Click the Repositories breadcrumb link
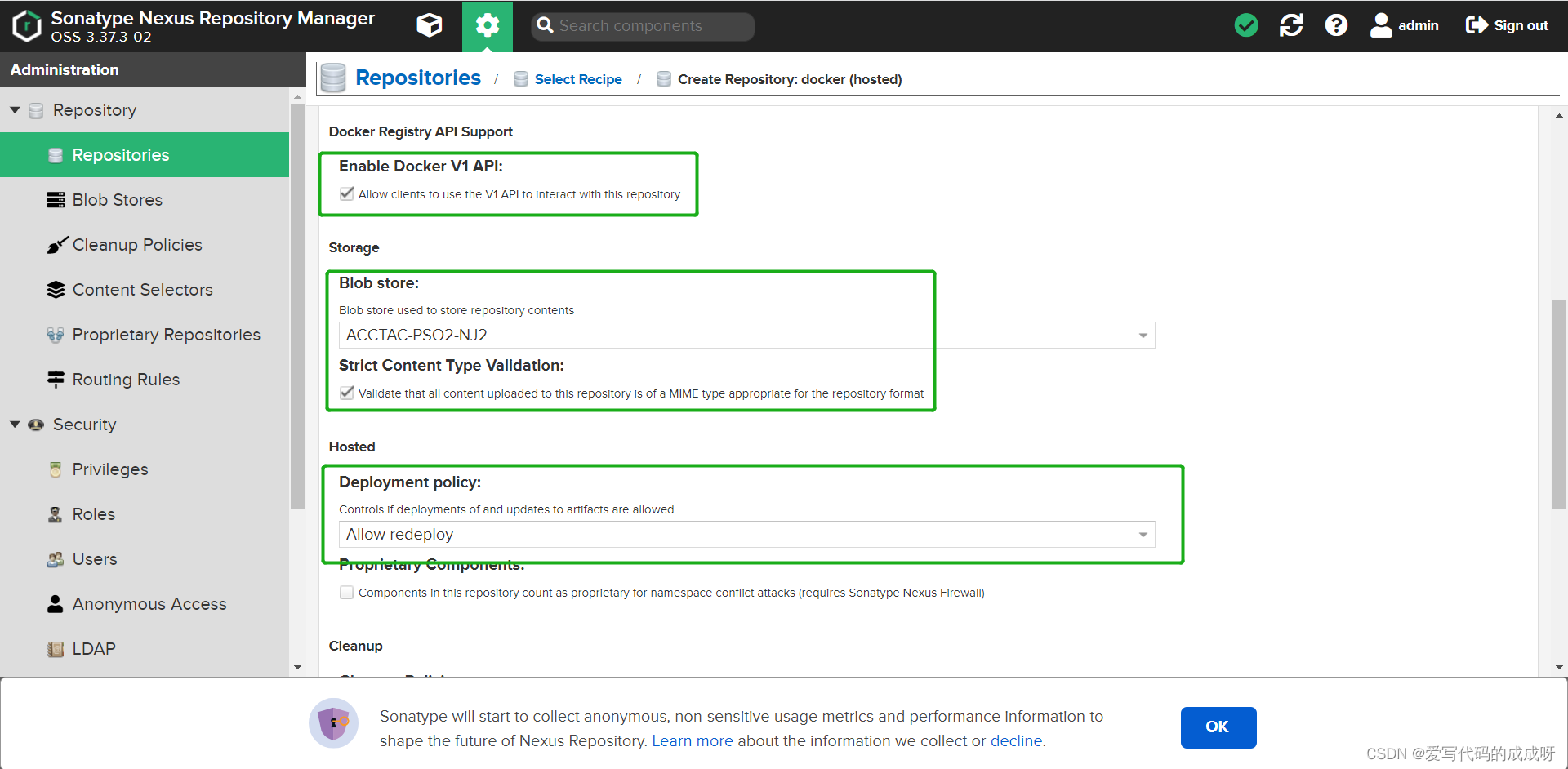The image size is (1568, 769). [418, 78]
